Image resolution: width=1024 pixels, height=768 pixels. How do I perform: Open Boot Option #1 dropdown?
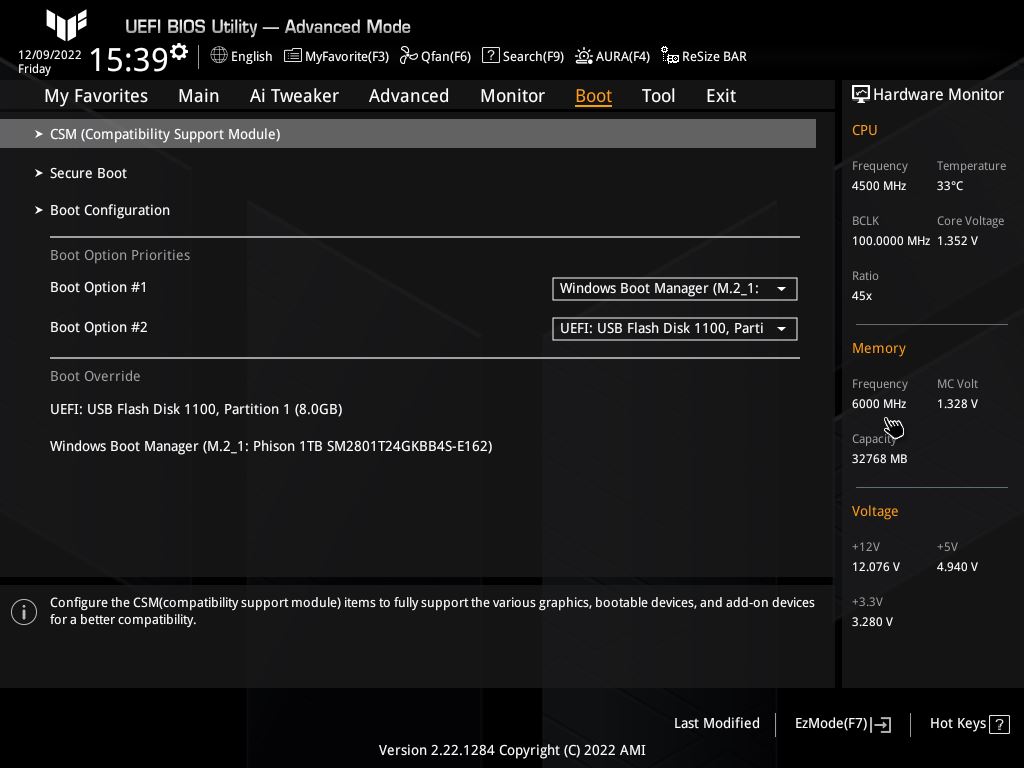coord(675,289)
